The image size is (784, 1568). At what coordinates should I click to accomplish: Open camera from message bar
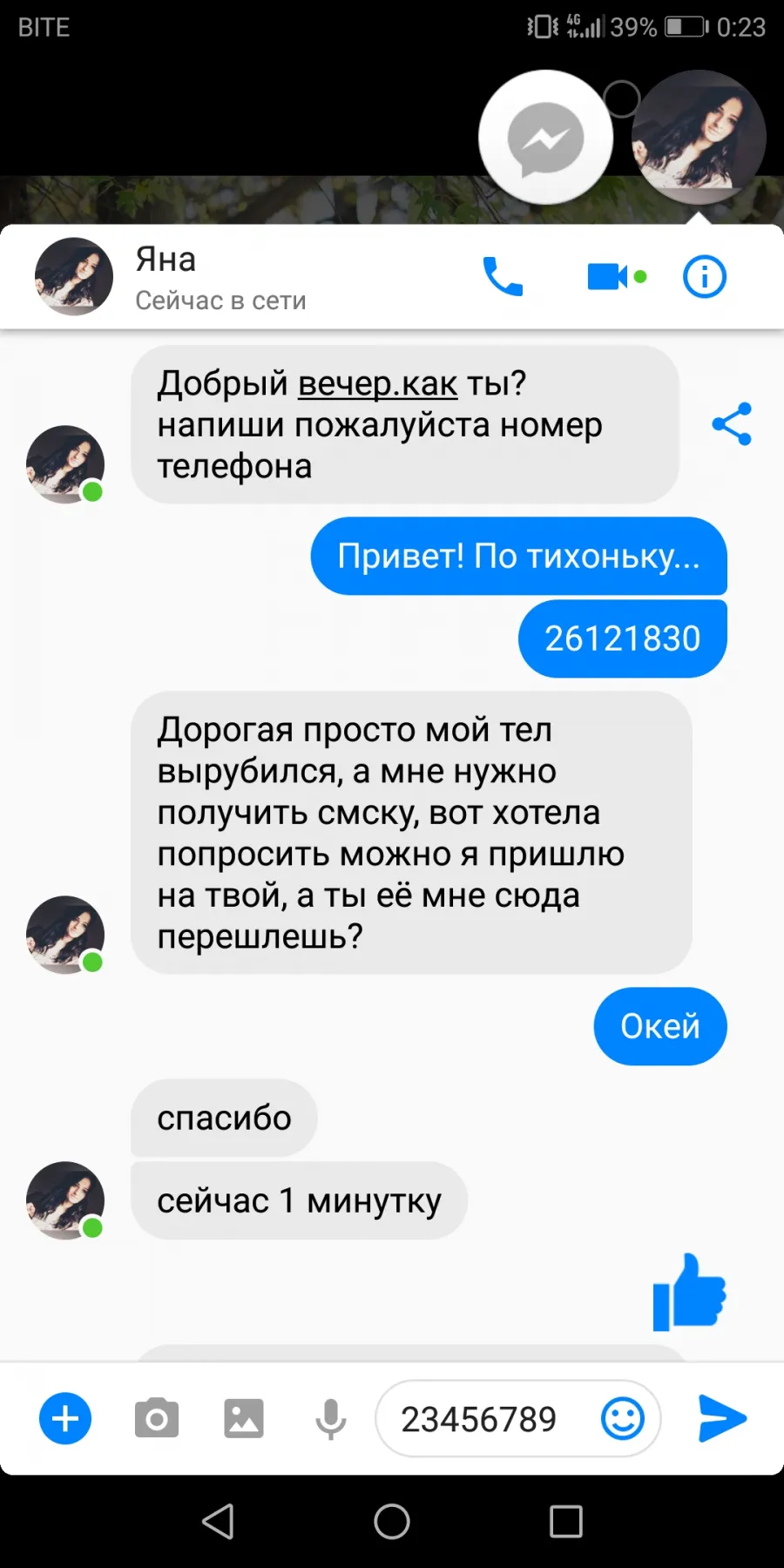(x=157, y=1418)
